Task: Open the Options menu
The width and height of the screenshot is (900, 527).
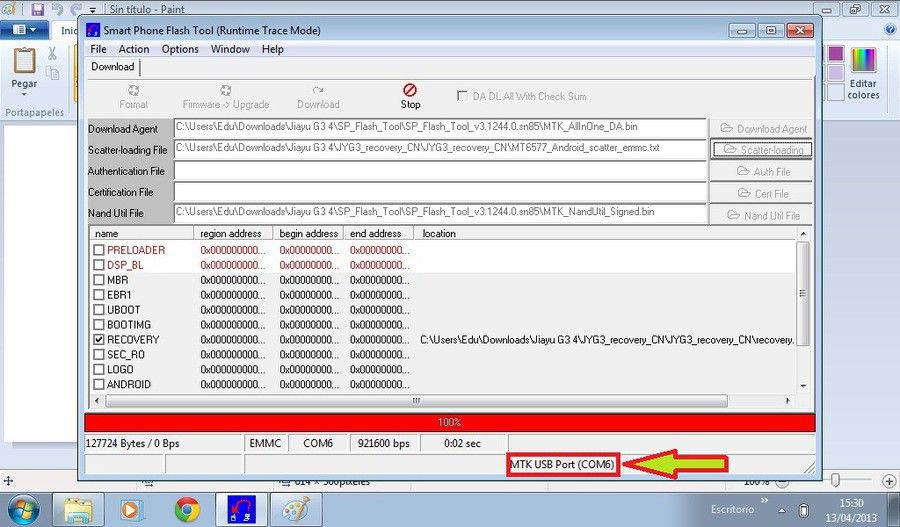Action: point(180,49)
